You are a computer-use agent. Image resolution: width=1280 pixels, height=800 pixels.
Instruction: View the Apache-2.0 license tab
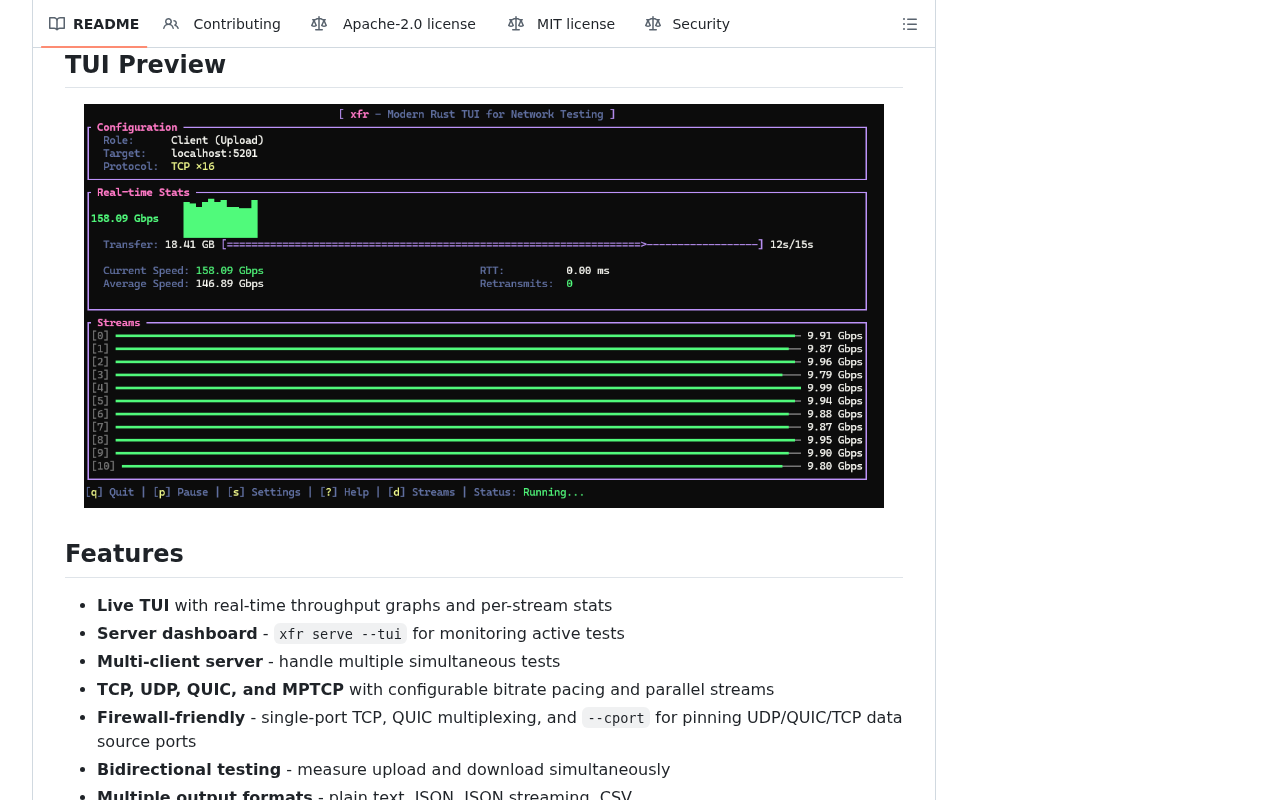coord(409,24)
